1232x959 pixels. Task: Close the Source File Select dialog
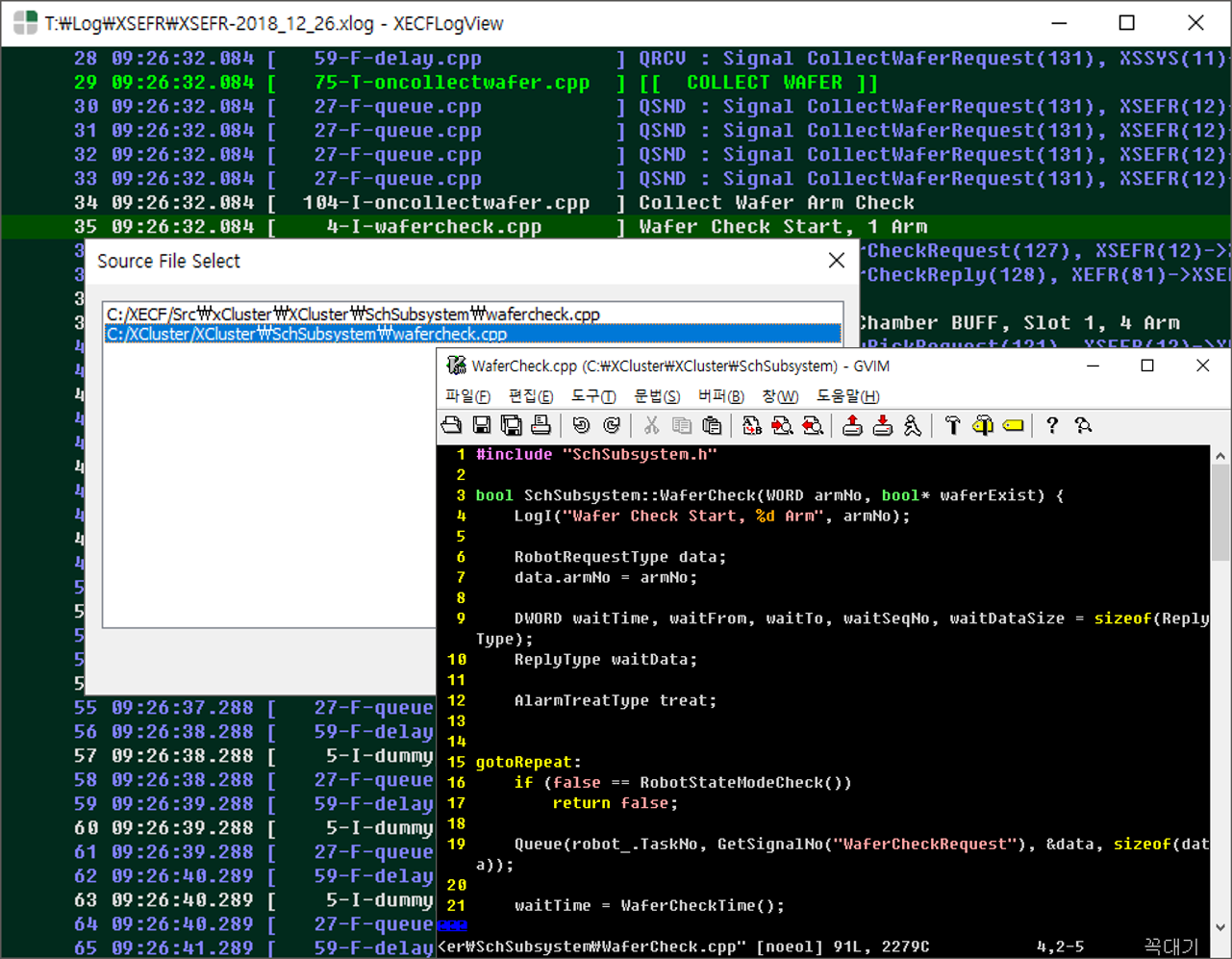coord(837,261)
